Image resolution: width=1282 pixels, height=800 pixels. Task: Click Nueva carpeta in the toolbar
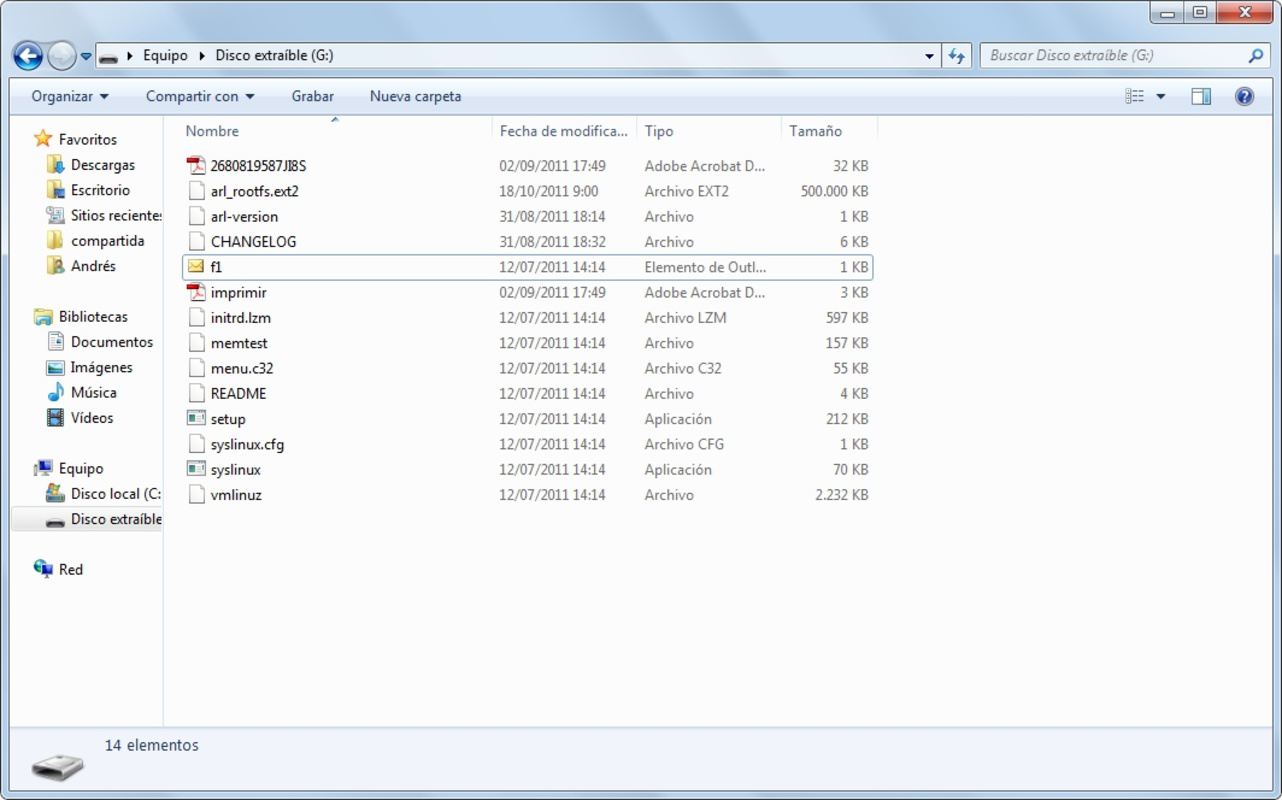[x=415, y=95]
